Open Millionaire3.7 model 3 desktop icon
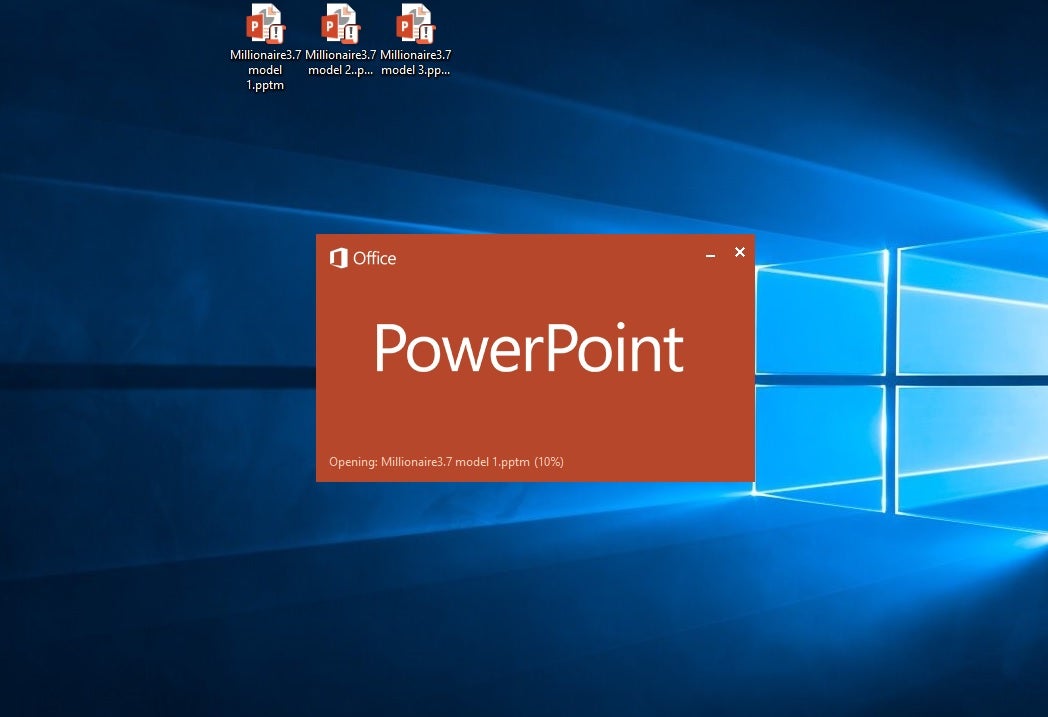The height and width of the screenshot is (717, 1048). pyautogui.click(x=414, y=24)
